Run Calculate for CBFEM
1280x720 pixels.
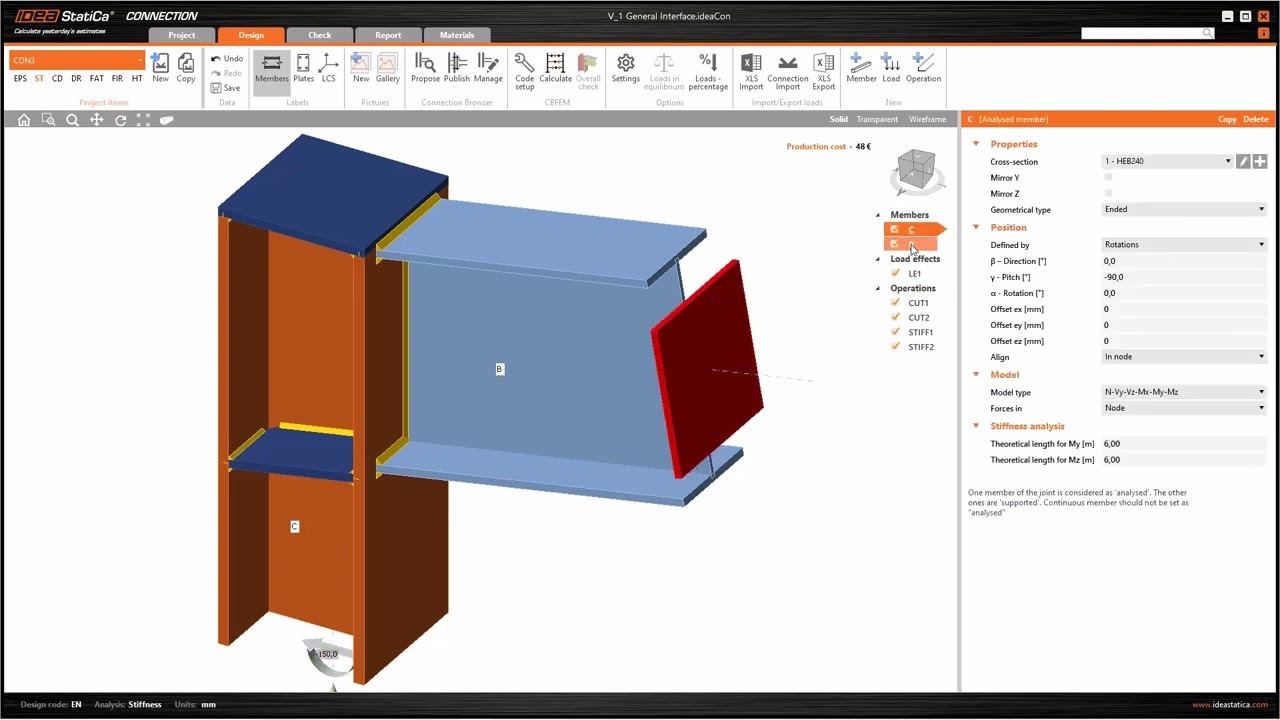pos(556,68)
